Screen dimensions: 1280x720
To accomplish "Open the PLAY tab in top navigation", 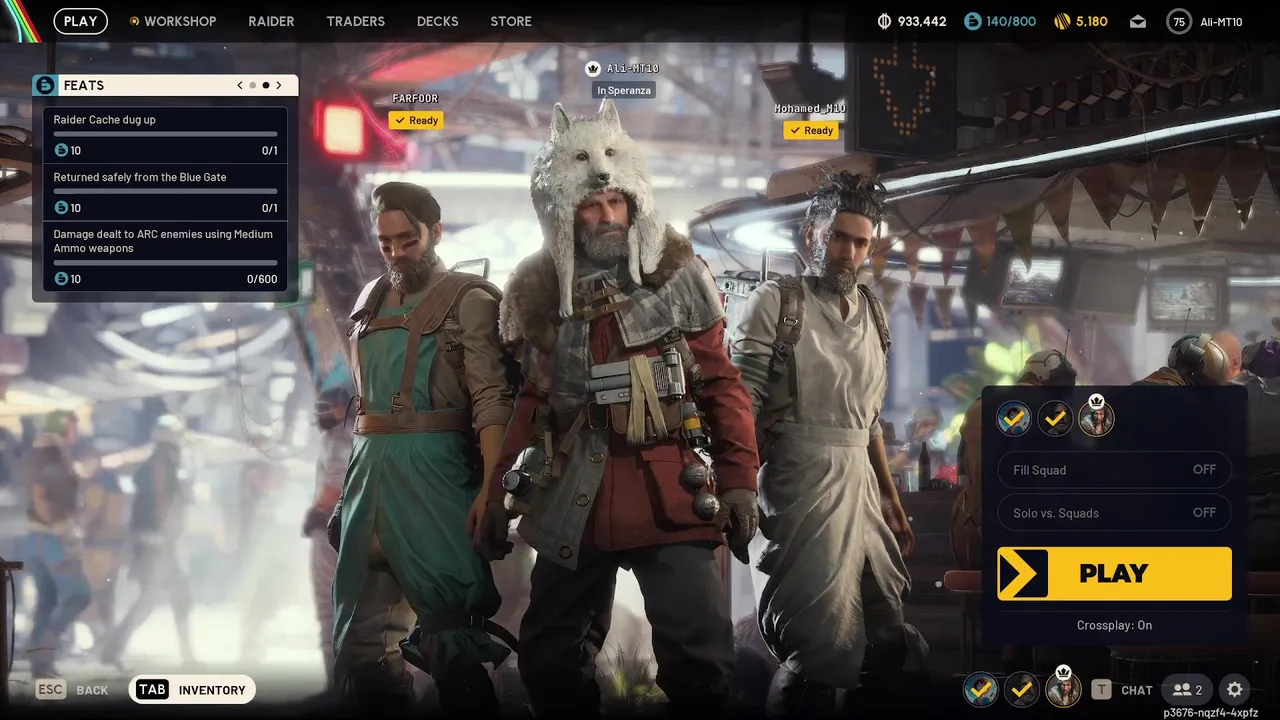I will [x=80, y=21].
